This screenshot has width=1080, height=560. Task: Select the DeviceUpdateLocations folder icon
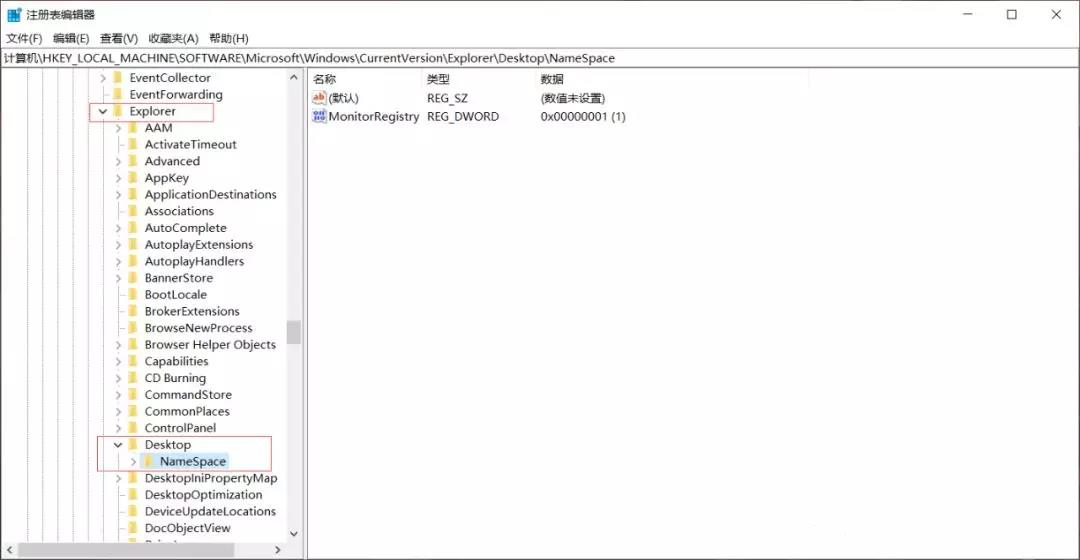(x=133, y=511)
